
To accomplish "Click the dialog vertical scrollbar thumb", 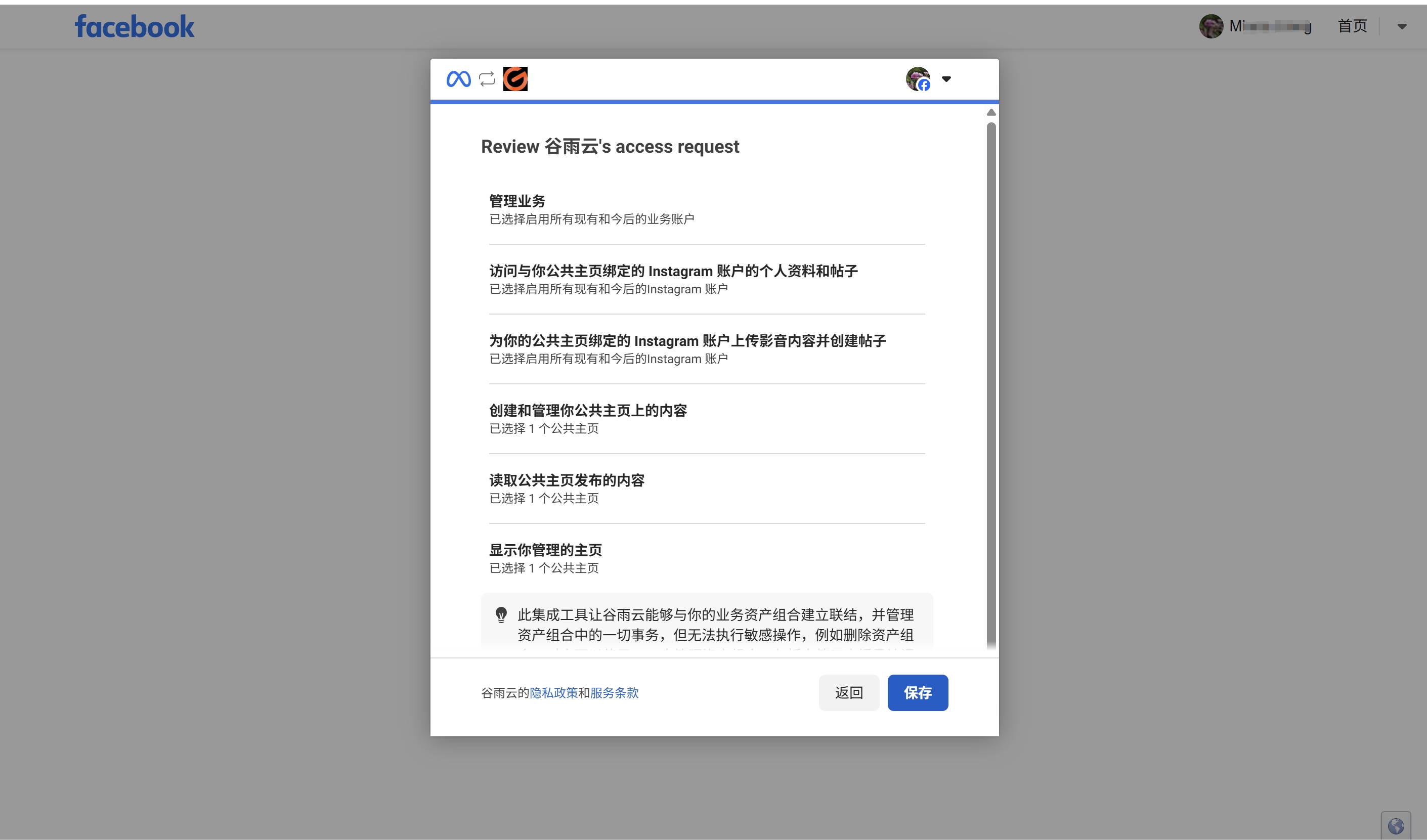I will [x=991, y=385].
